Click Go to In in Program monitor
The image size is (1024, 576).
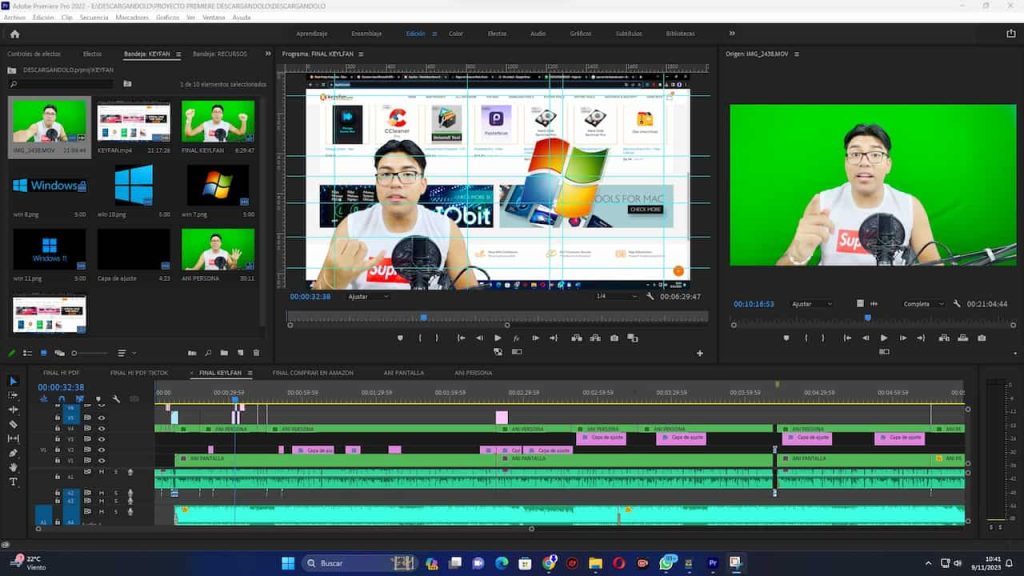pos(461,338)
